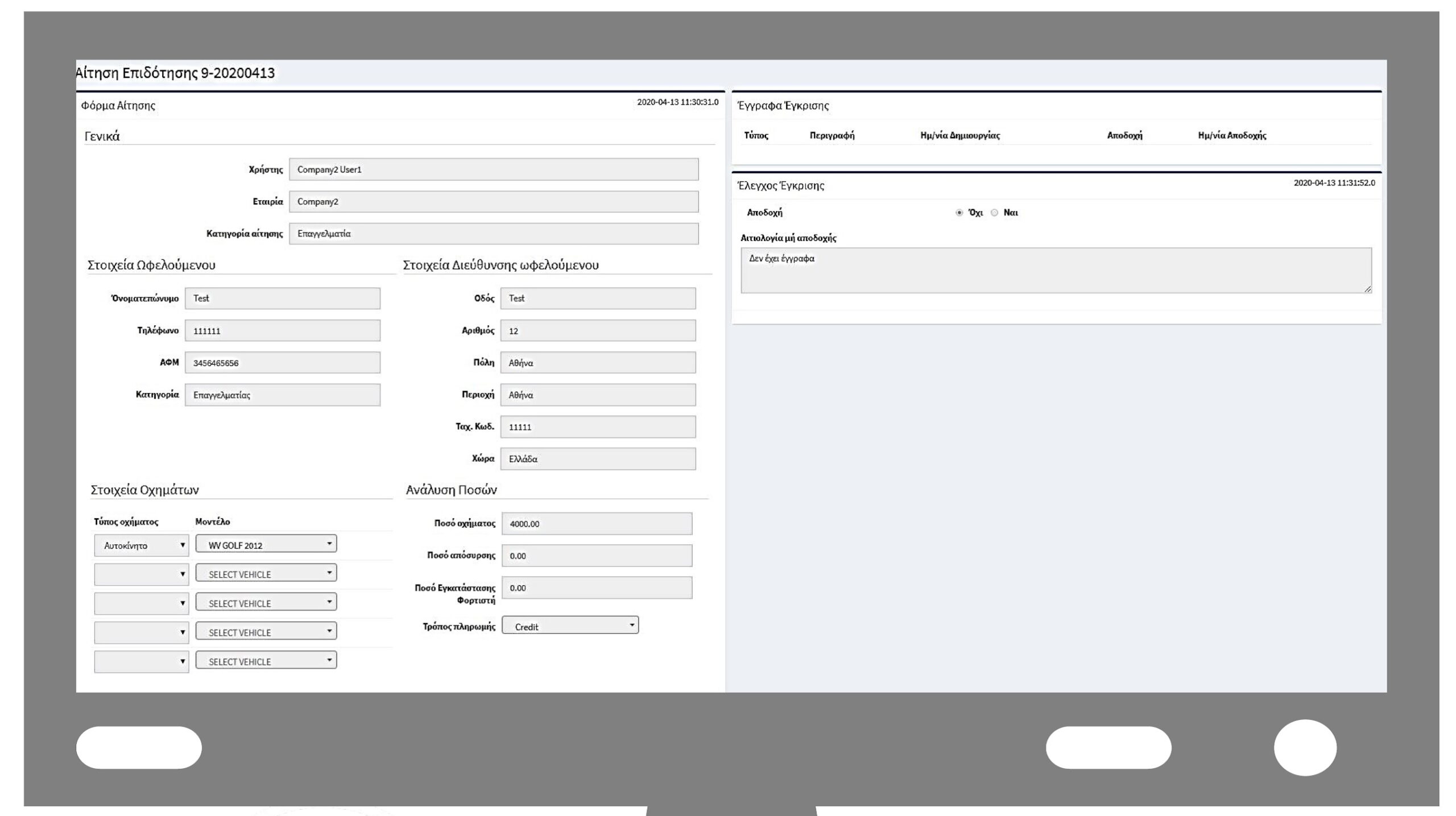Click the Ανάλυση Ποσών section heading

[x=451, y=490]
